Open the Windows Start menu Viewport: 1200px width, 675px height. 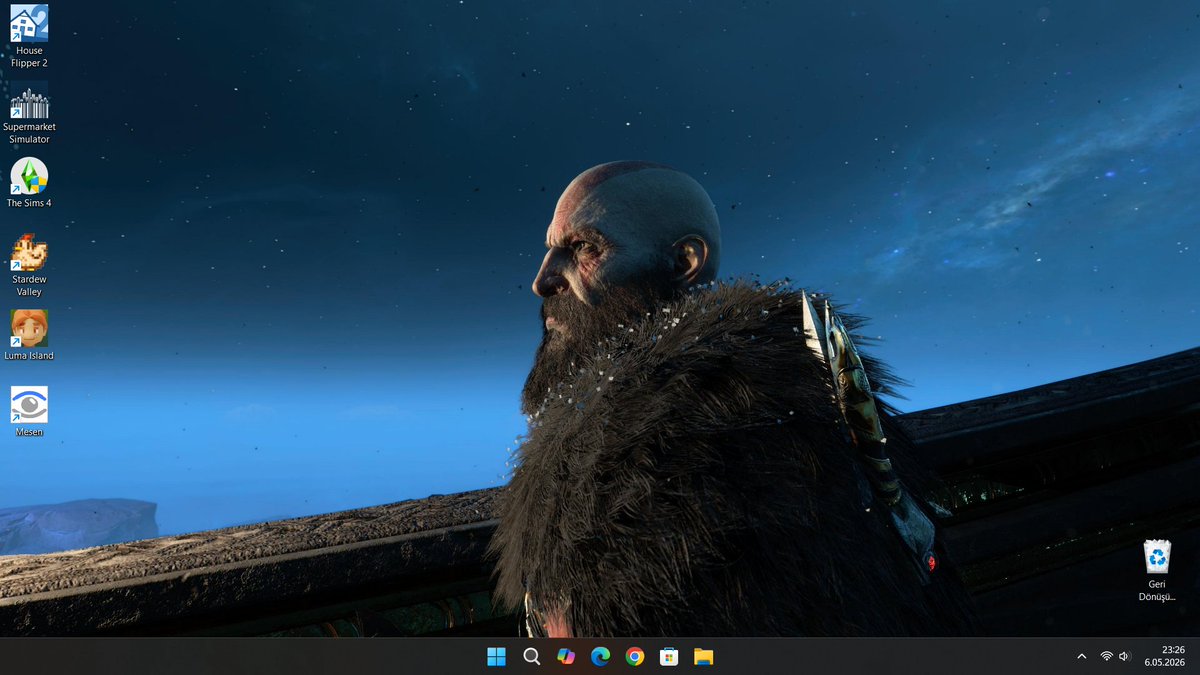496,656
